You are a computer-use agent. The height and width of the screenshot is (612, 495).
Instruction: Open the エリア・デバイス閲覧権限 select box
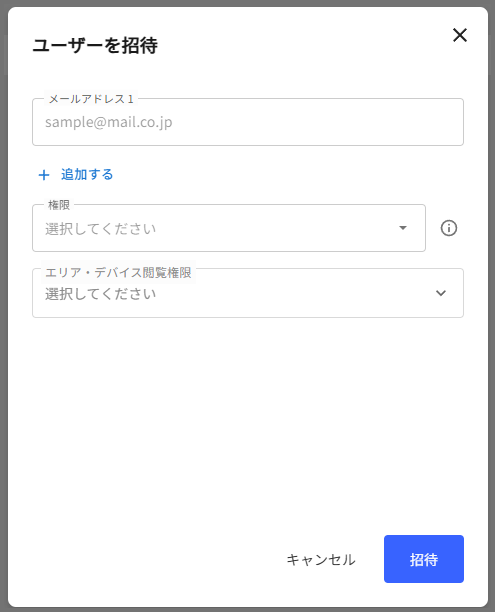(248, 293)
